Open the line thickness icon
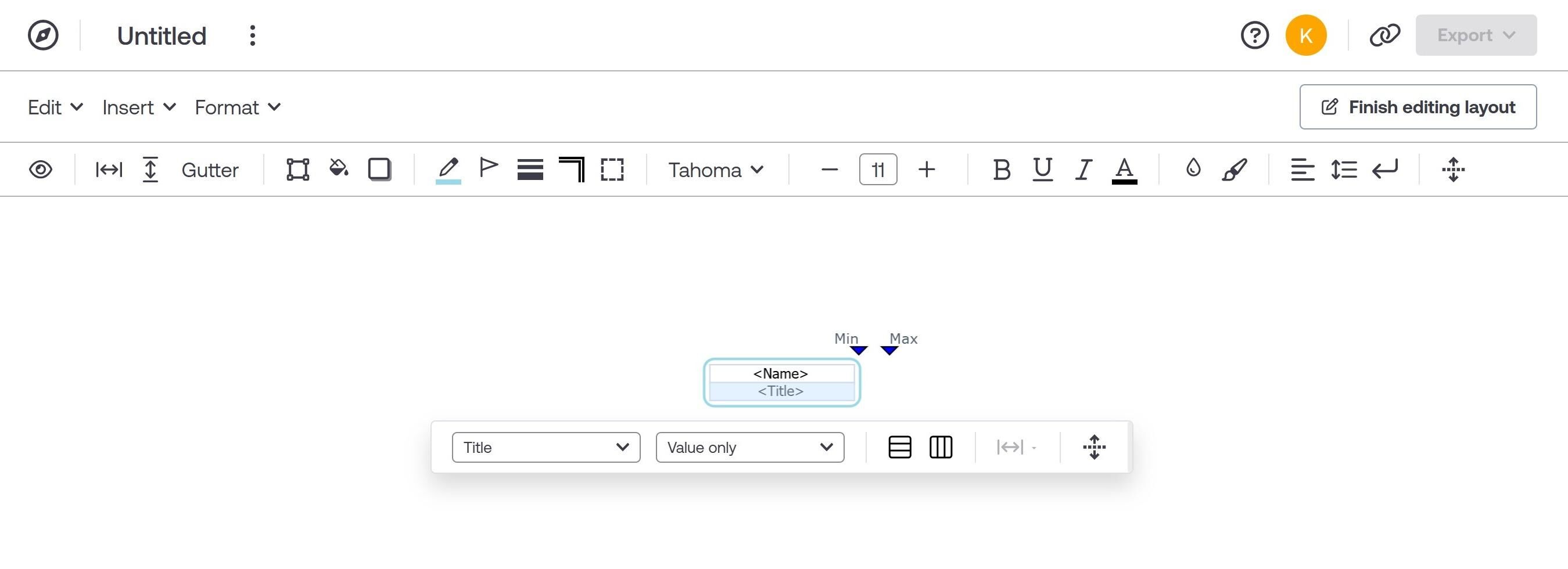Screen dimensions: 1568x569 (530, 169)
